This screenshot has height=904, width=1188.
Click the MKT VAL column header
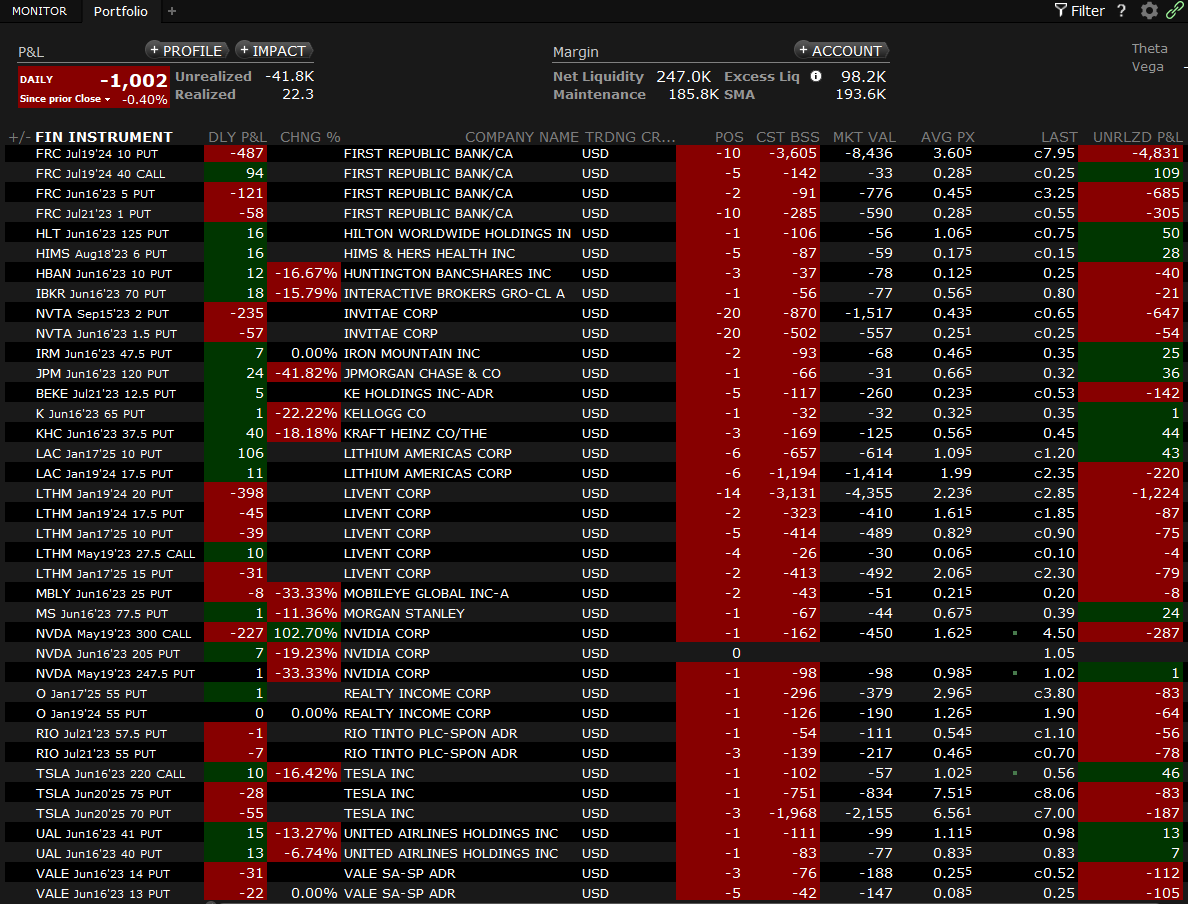tap(862, 137)
